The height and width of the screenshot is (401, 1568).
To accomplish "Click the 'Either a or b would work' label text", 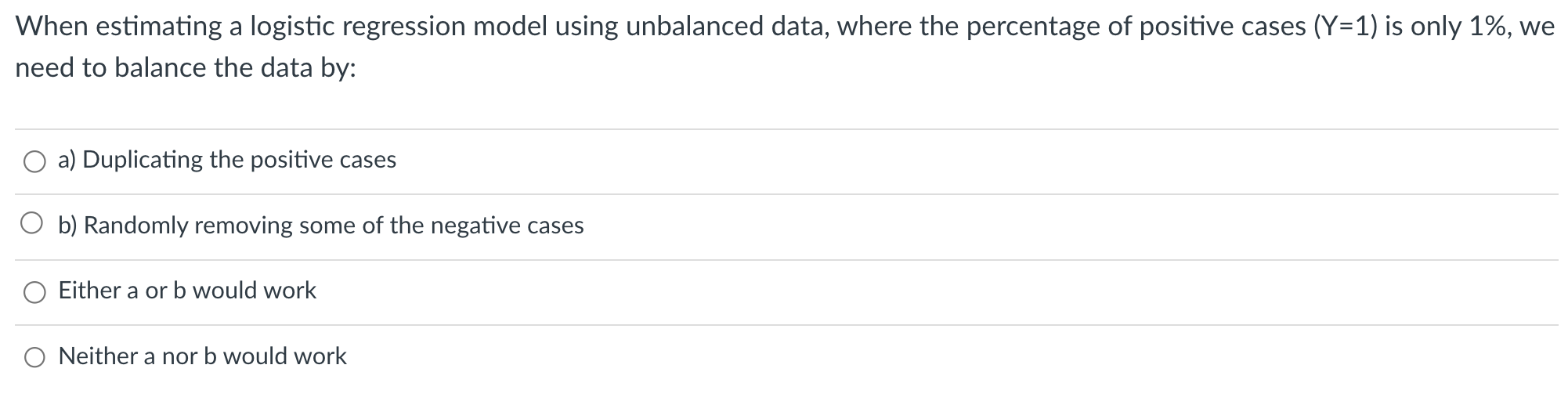I will pos(187,291).
